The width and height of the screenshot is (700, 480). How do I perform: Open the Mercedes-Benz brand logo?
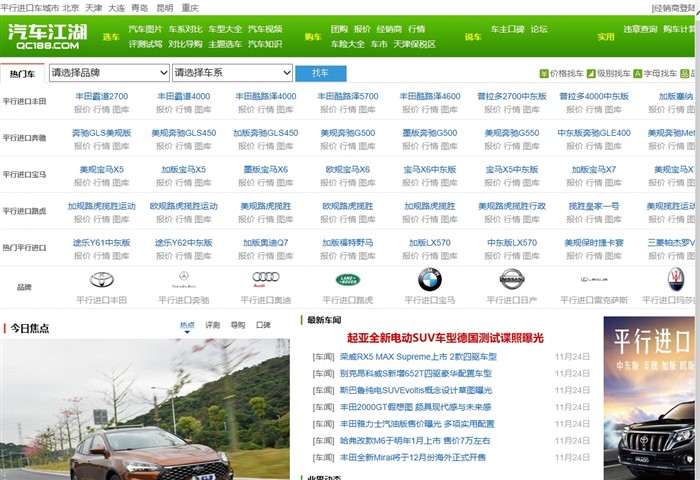[x=184, y=280]
